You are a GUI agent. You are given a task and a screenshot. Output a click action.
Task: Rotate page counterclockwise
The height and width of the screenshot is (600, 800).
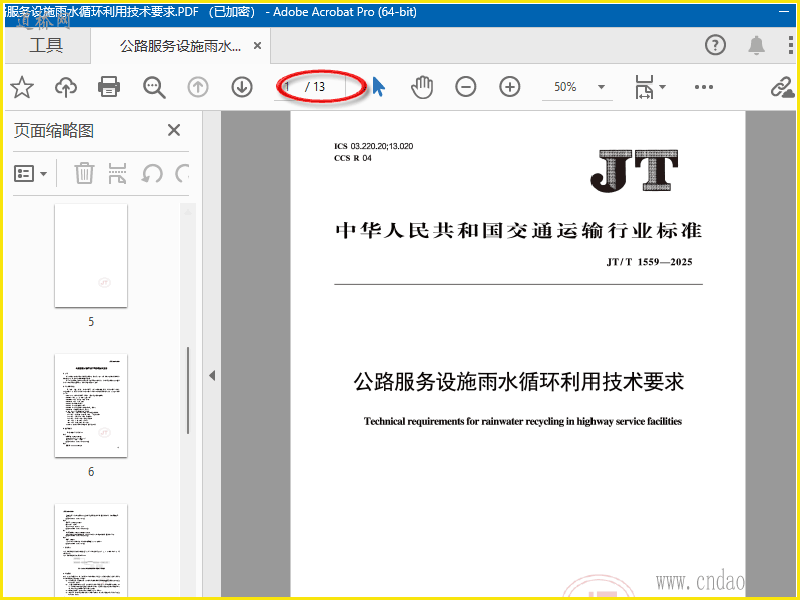152,173
